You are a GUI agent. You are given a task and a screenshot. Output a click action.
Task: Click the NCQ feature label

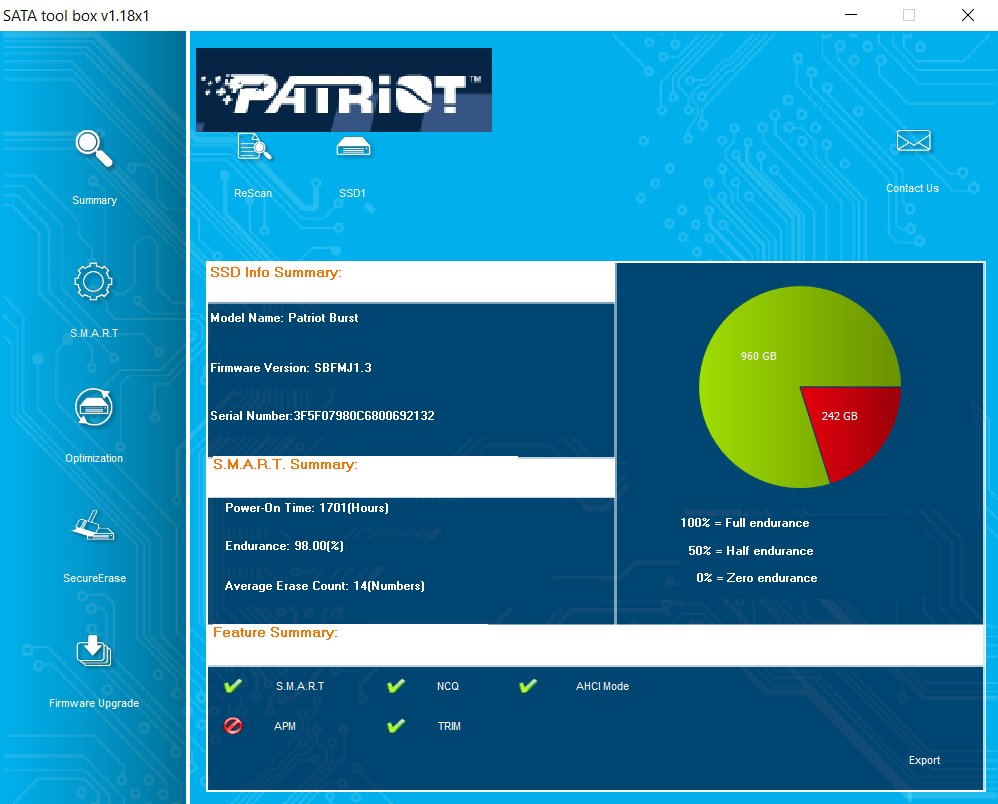tap(447, 686)
